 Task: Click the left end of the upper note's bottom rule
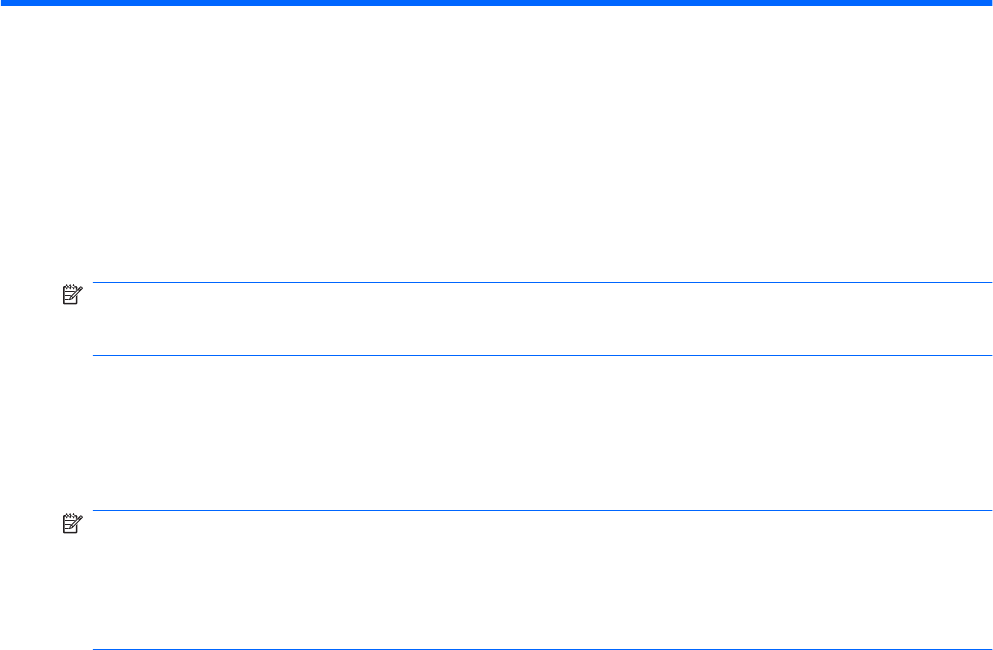(98, 355)
